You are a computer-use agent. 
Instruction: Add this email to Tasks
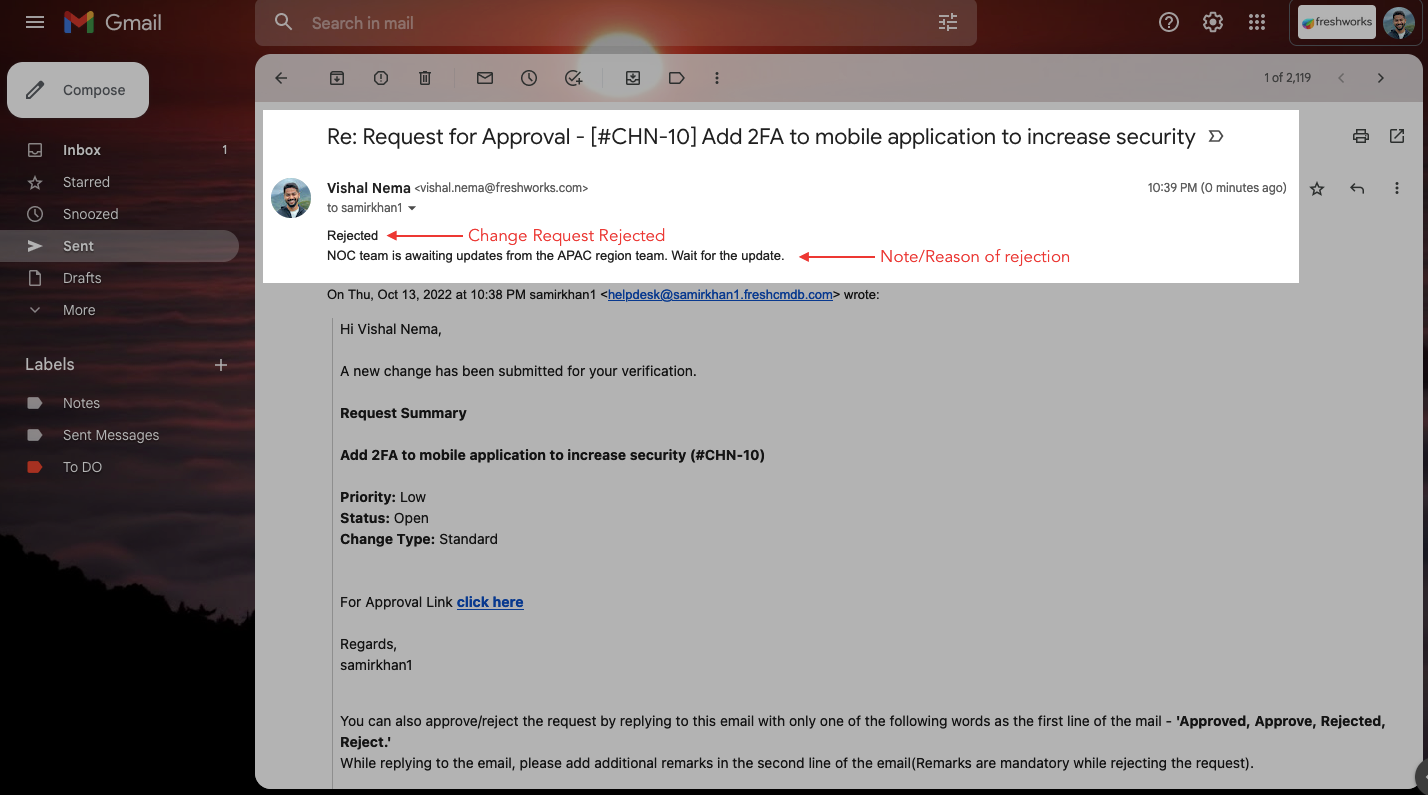click(573, 77)
